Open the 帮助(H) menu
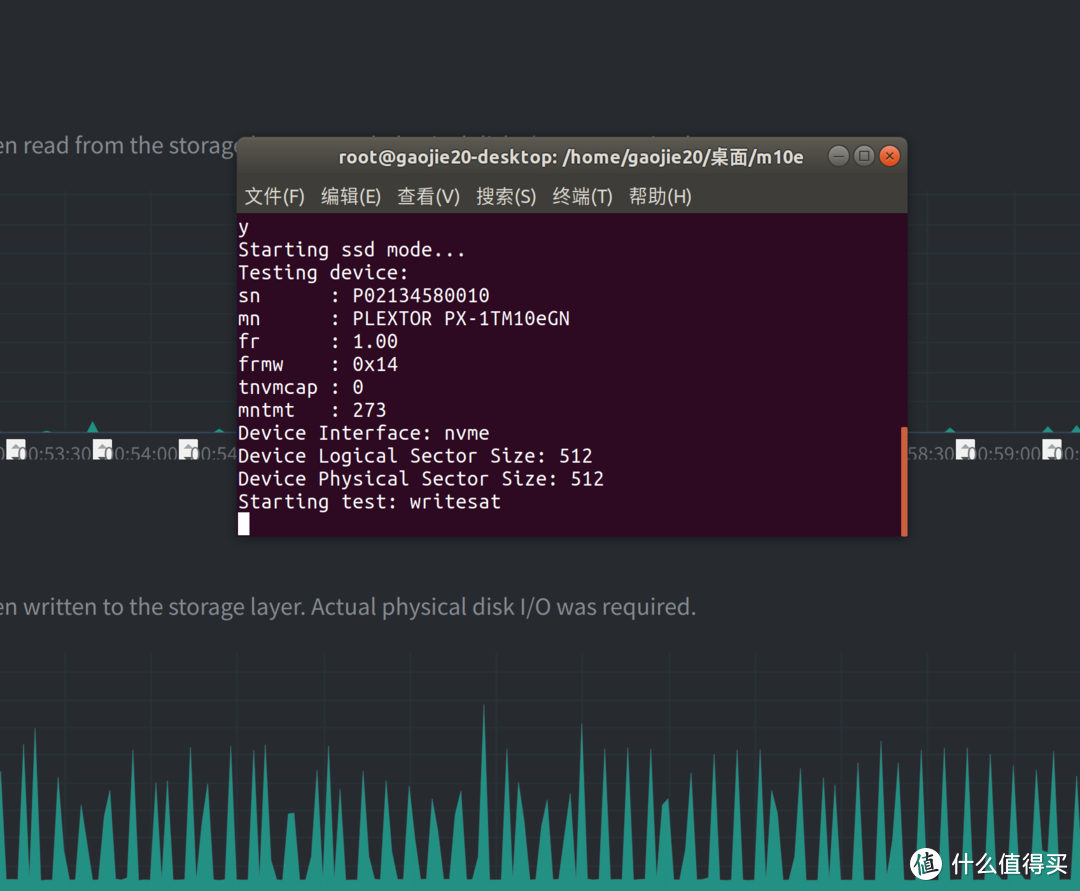The width and height of the screenshot is (1080, 891). click(660, 197)
